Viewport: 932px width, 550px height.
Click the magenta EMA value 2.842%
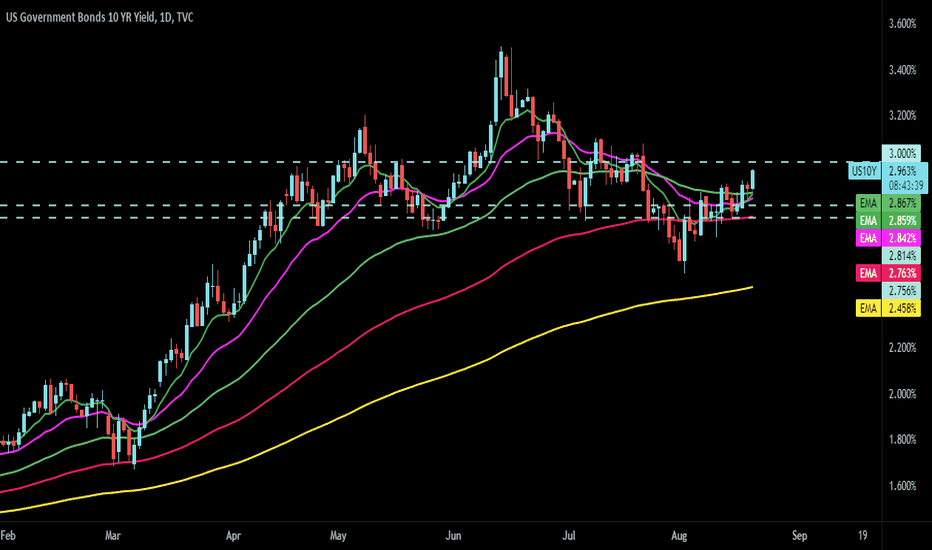[902, 238]
